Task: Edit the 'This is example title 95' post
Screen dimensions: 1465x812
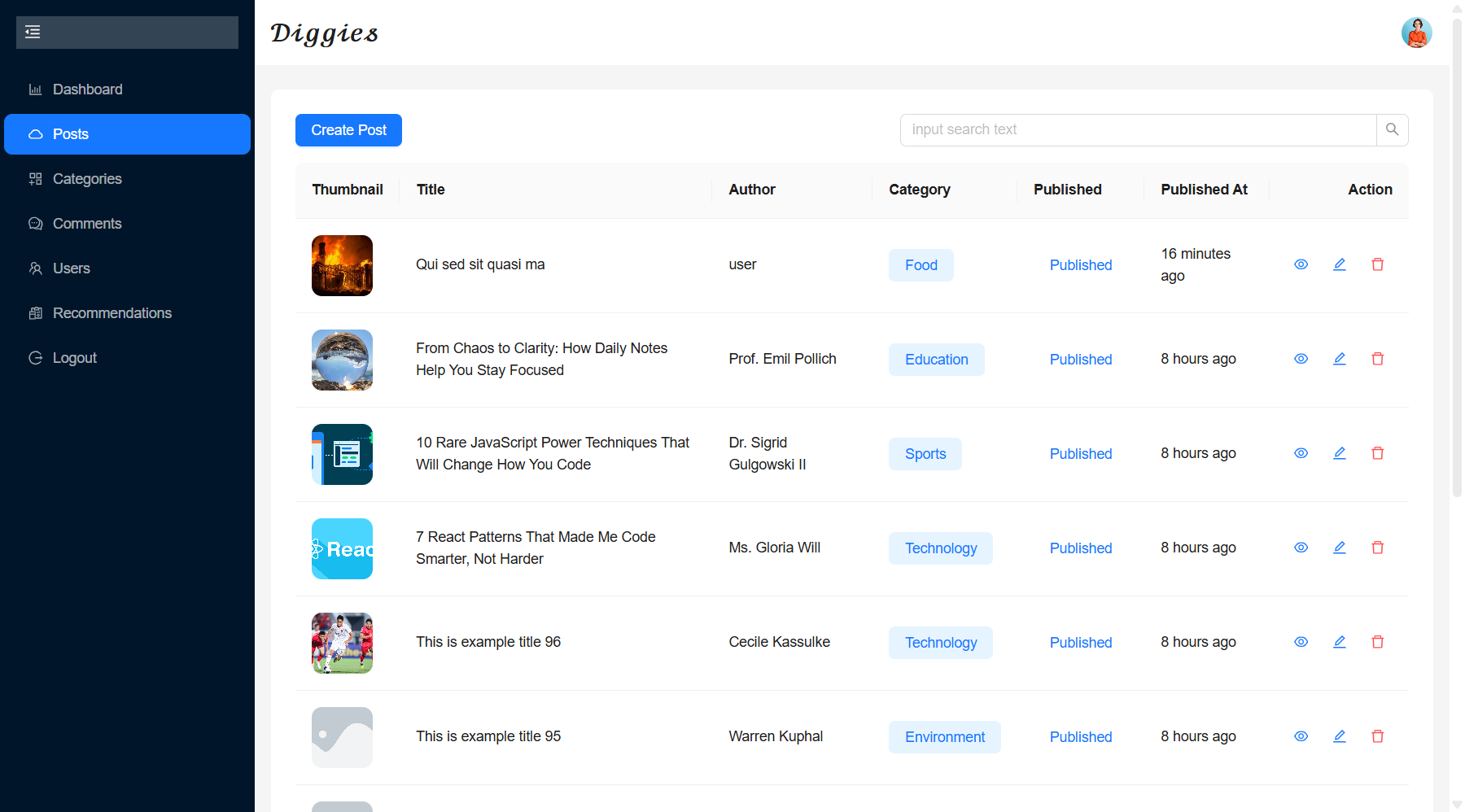Action: [1339, 736]
